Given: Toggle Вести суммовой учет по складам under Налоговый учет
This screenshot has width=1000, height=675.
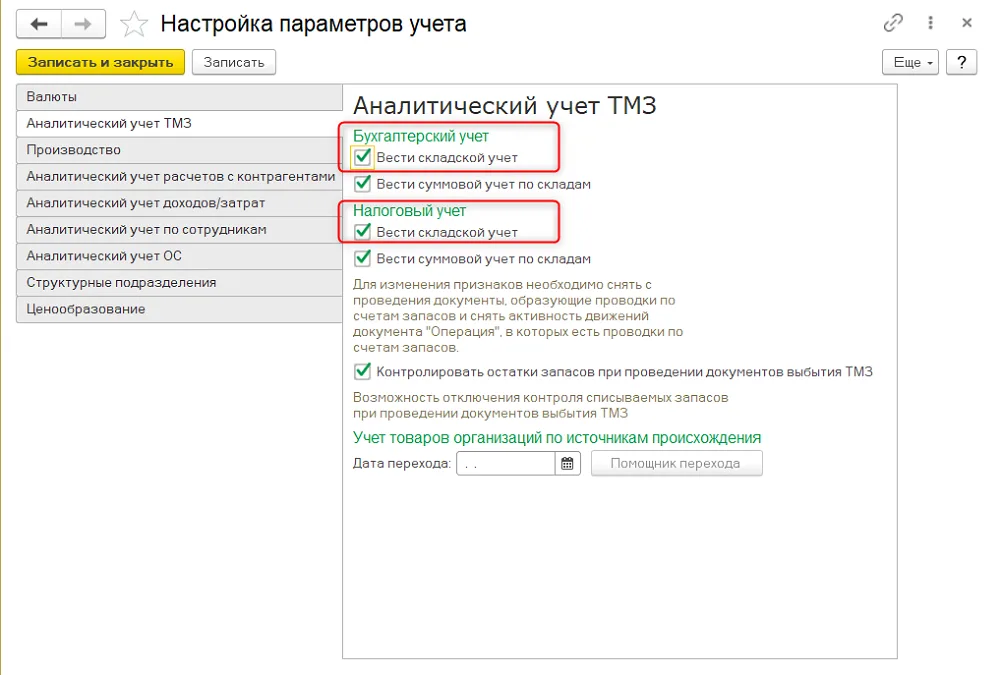Looking at the screenshot, I should pyautogui.click(x=362, y=258).
